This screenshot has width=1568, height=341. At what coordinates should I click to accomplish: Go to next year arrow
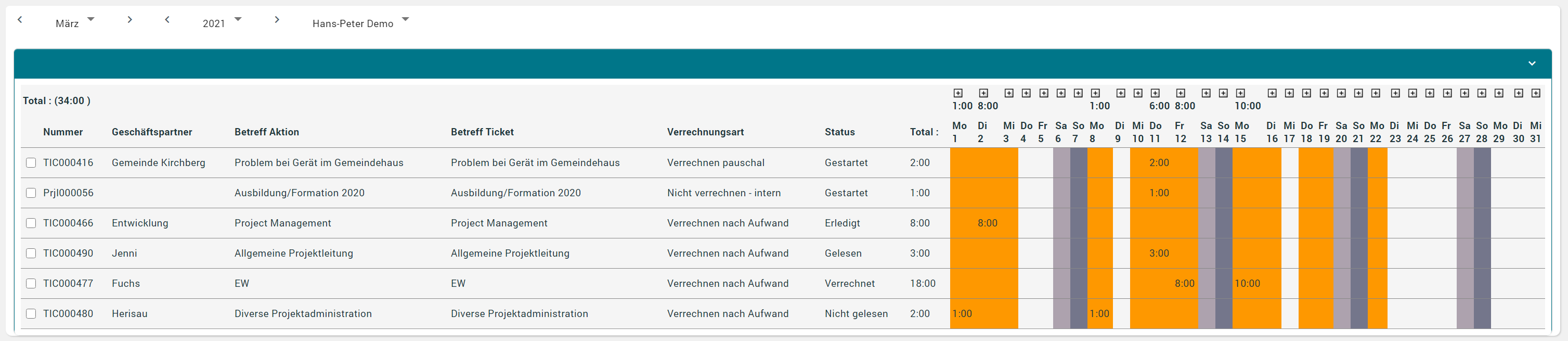(277, 19)
